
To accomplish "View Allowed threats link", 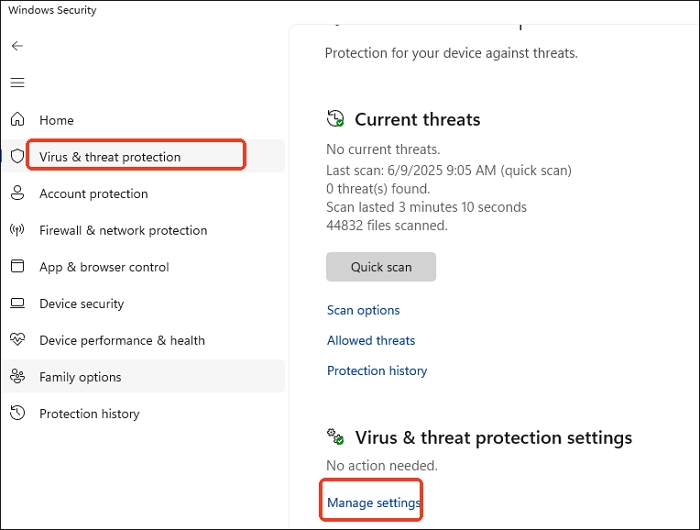I will pyautogui.click(x=371, y=340).
